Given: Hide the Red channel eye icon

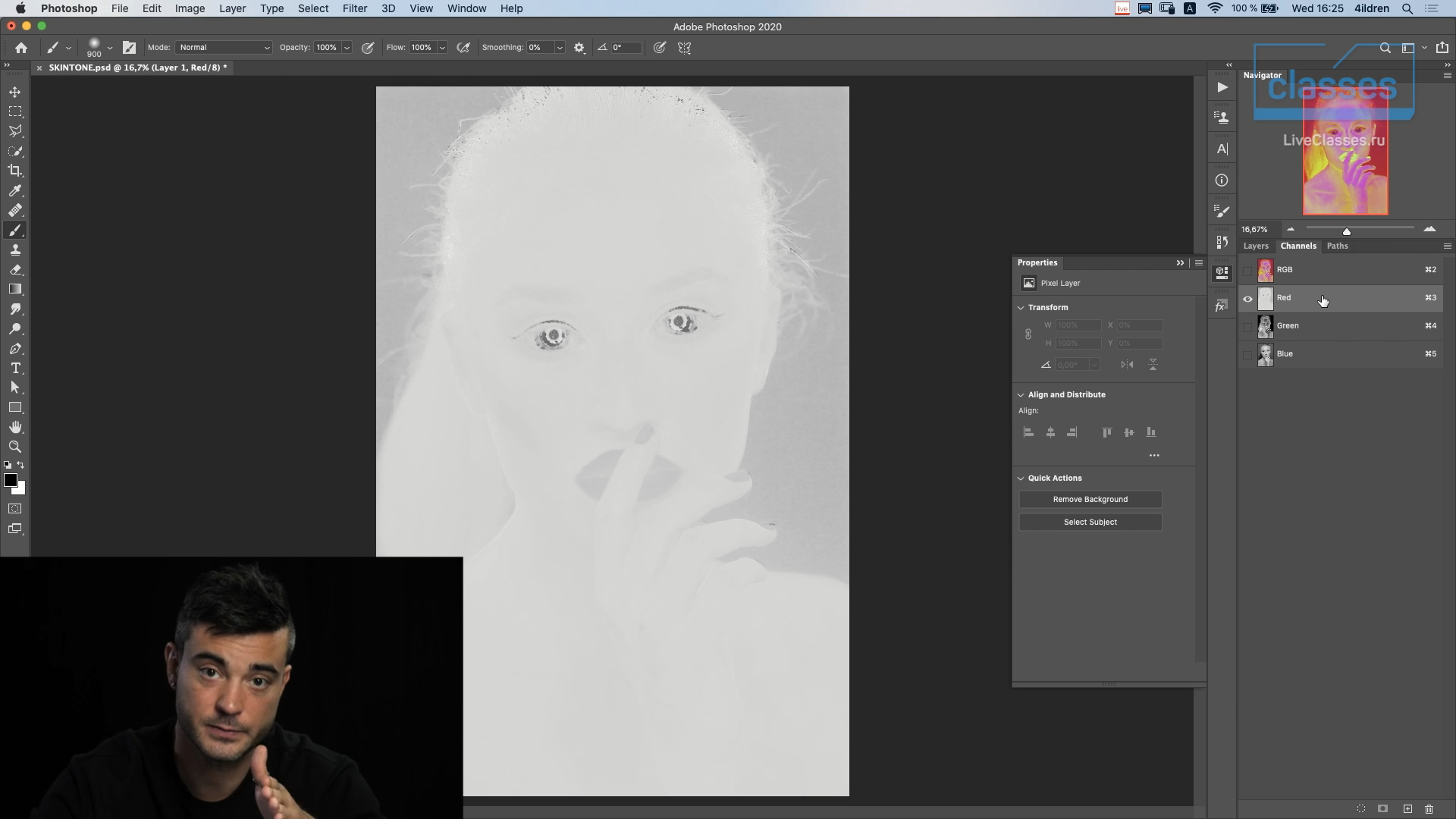Looking at the screenshot, I should click(x=1247, y=299).
